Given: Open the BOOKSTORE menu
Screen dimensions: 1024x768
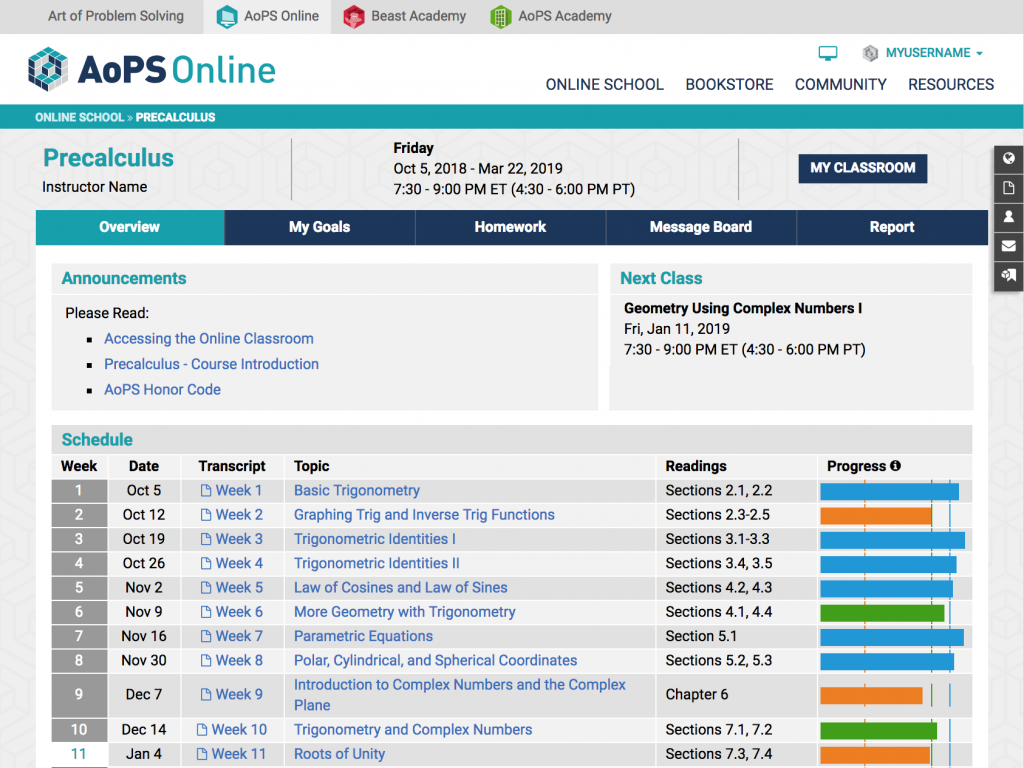Looking at the screenshot, I should (729, 84).
